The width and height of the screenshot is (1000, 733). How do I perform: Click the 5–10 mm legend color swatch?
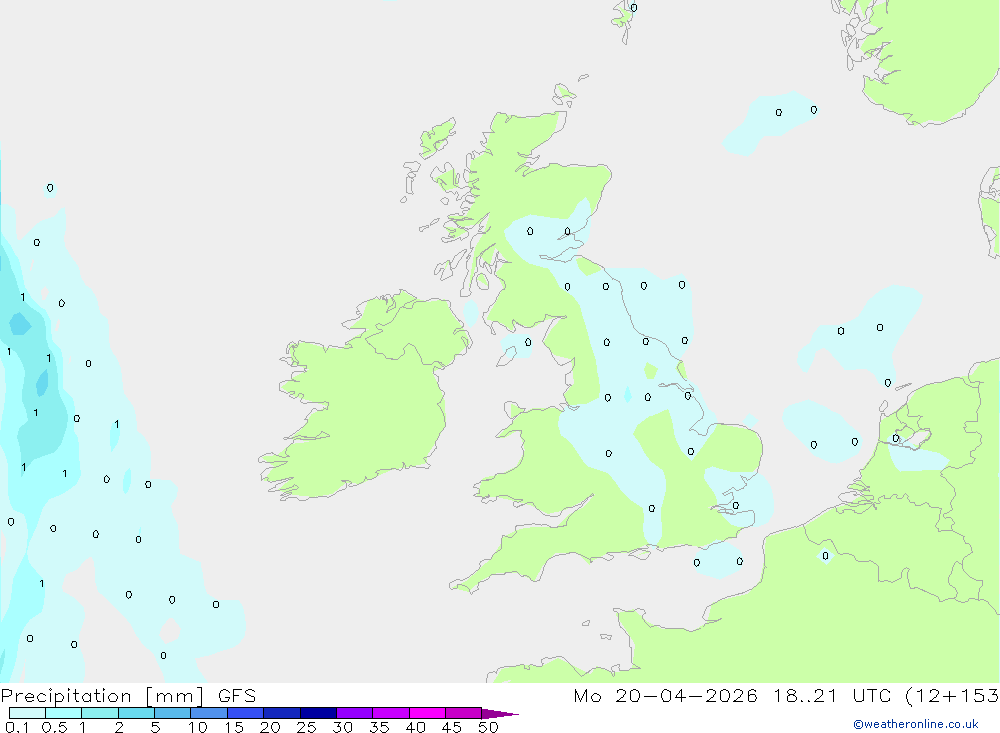[173, 713]
